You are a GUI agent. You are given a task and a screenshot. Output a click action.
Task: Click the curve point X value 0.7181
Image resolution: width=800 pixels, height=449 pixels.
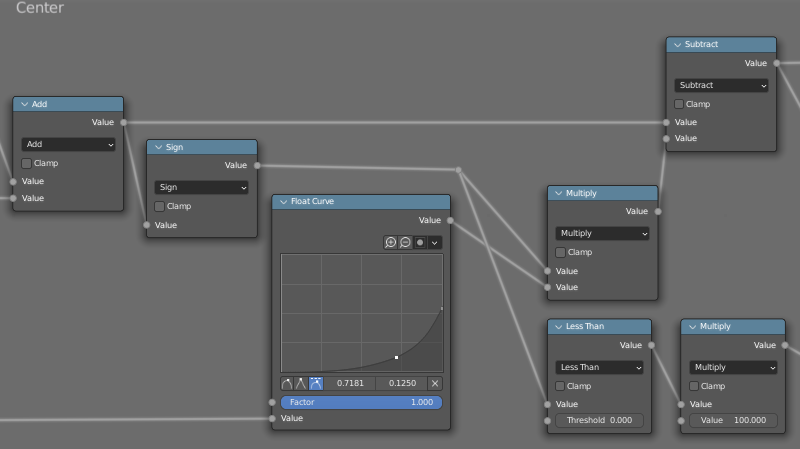350,383
